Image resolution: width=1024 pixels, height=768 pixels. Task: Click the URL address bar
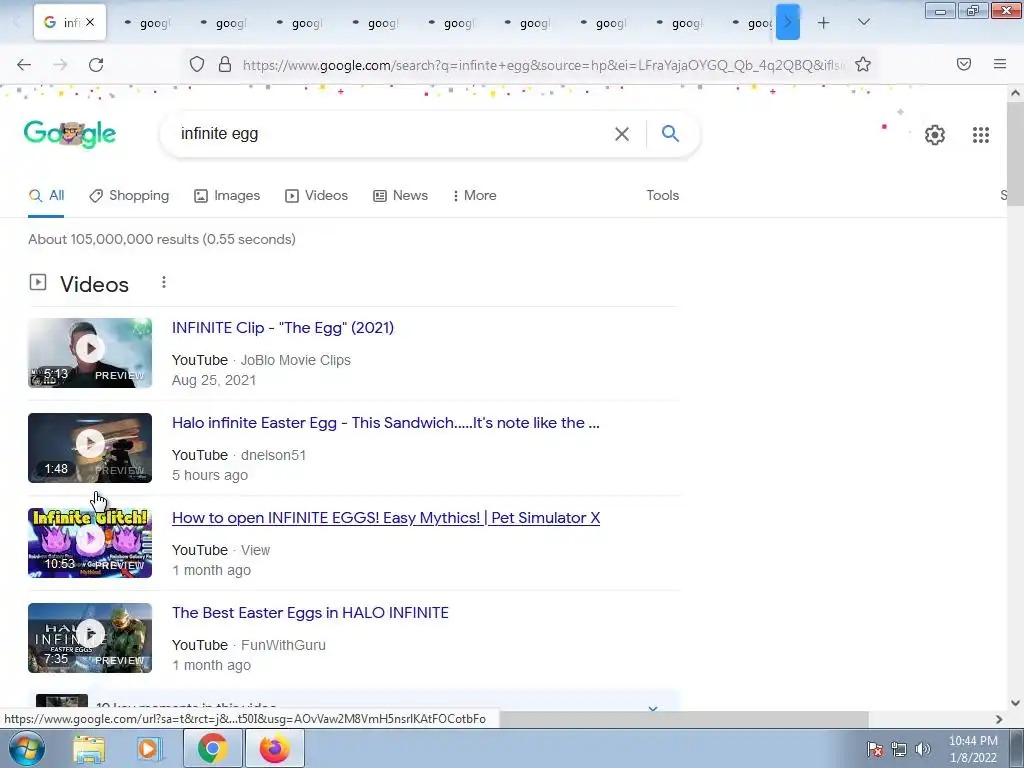click(x=543, y=65)
